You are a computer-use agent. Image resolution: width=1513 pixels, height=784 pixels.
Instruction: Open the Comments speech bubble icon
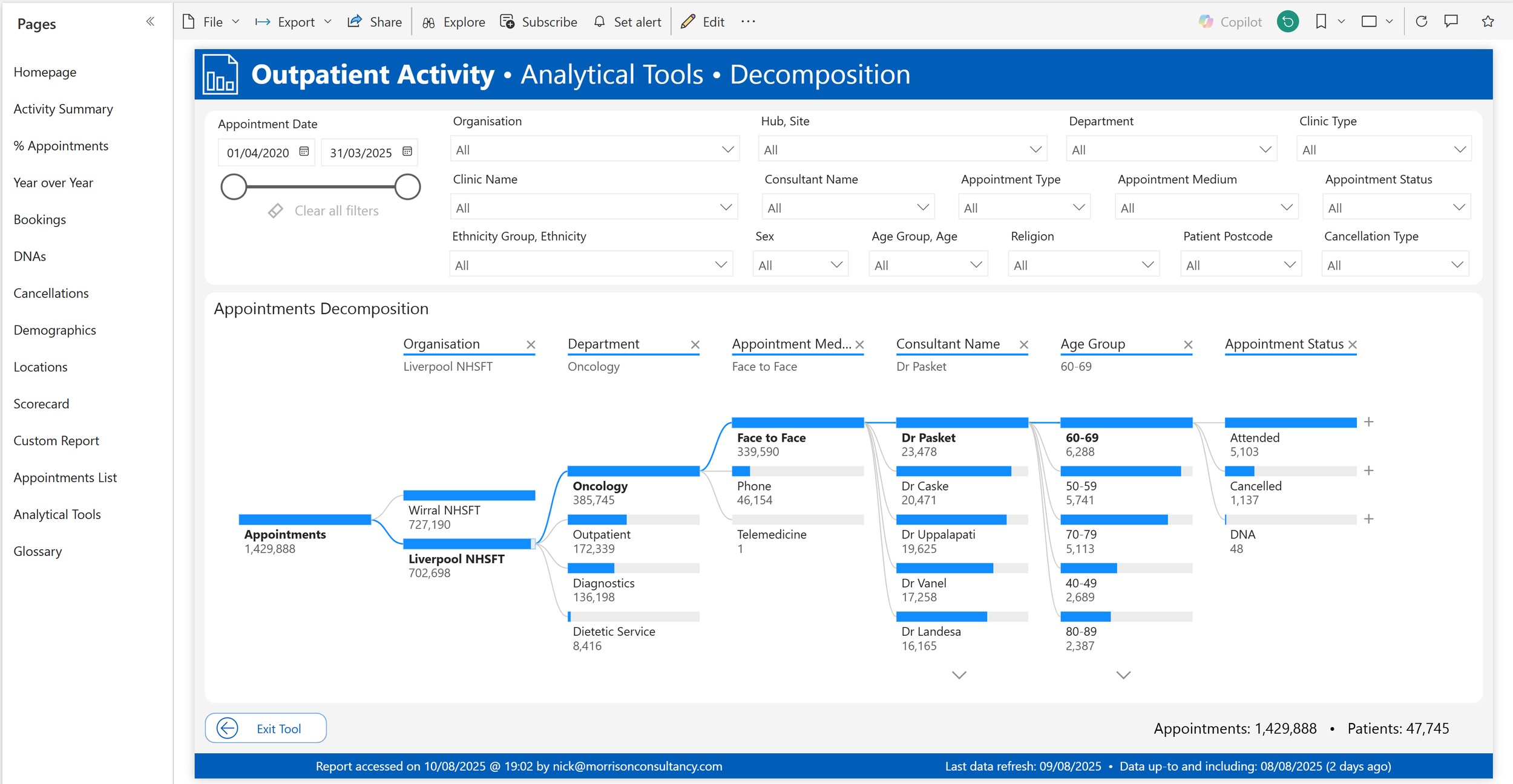[1451, 22]
